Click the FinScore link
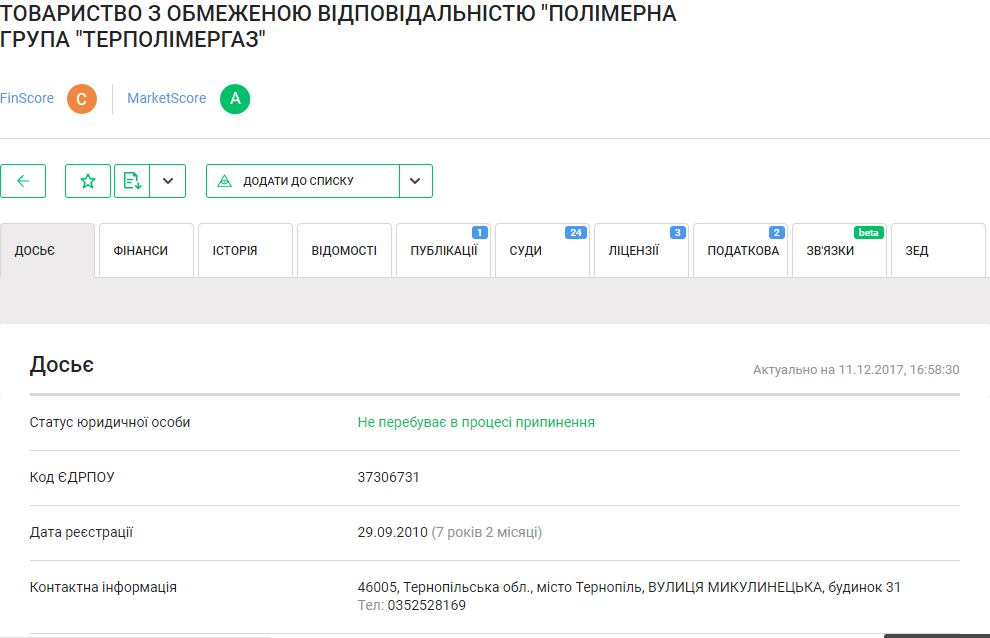Screen dimensions: 990x638 [x=27, y=98]
